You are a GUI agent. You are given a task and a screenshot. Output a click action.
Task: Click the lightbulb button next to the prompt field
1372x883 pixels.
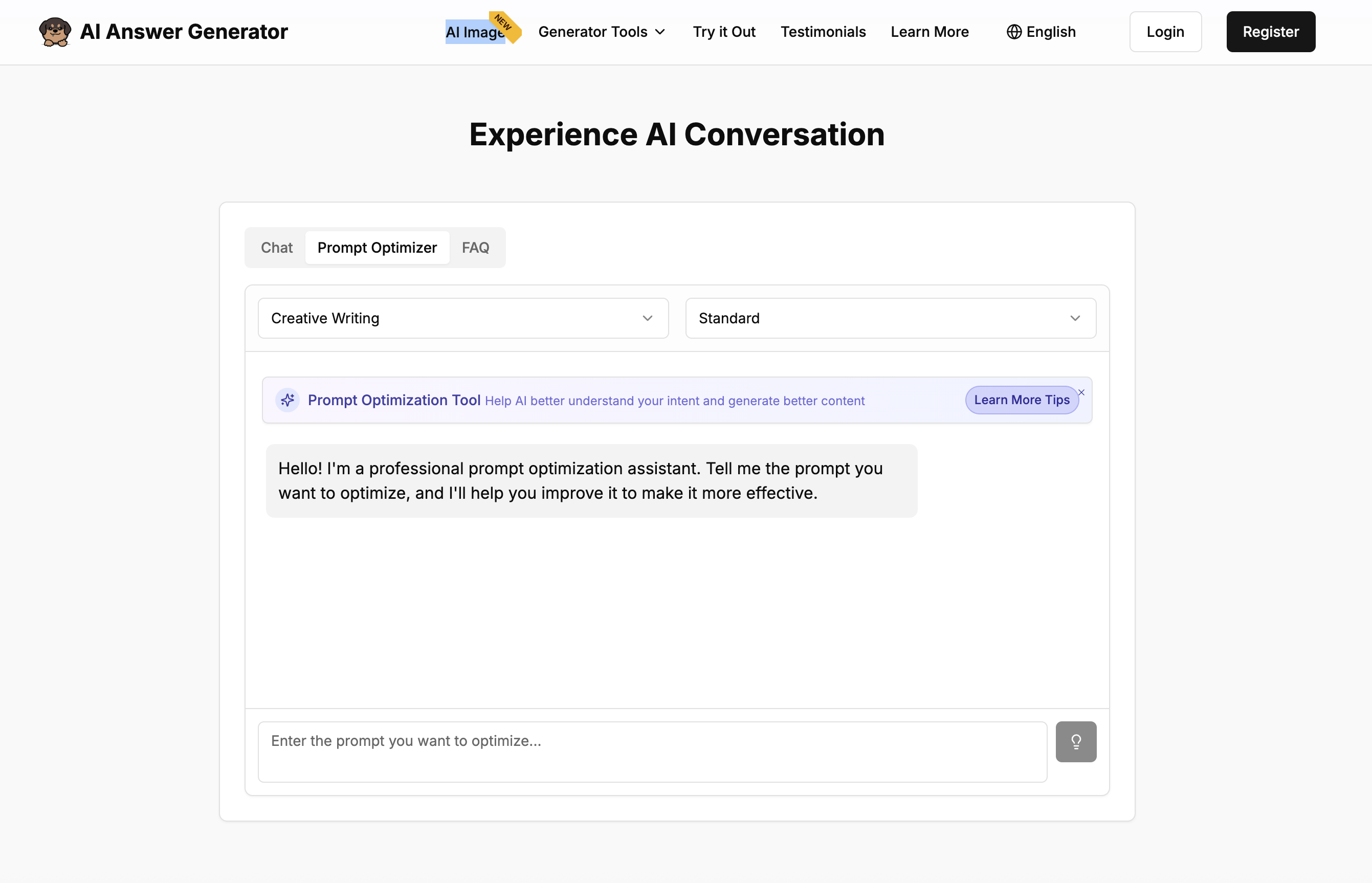1075,741
